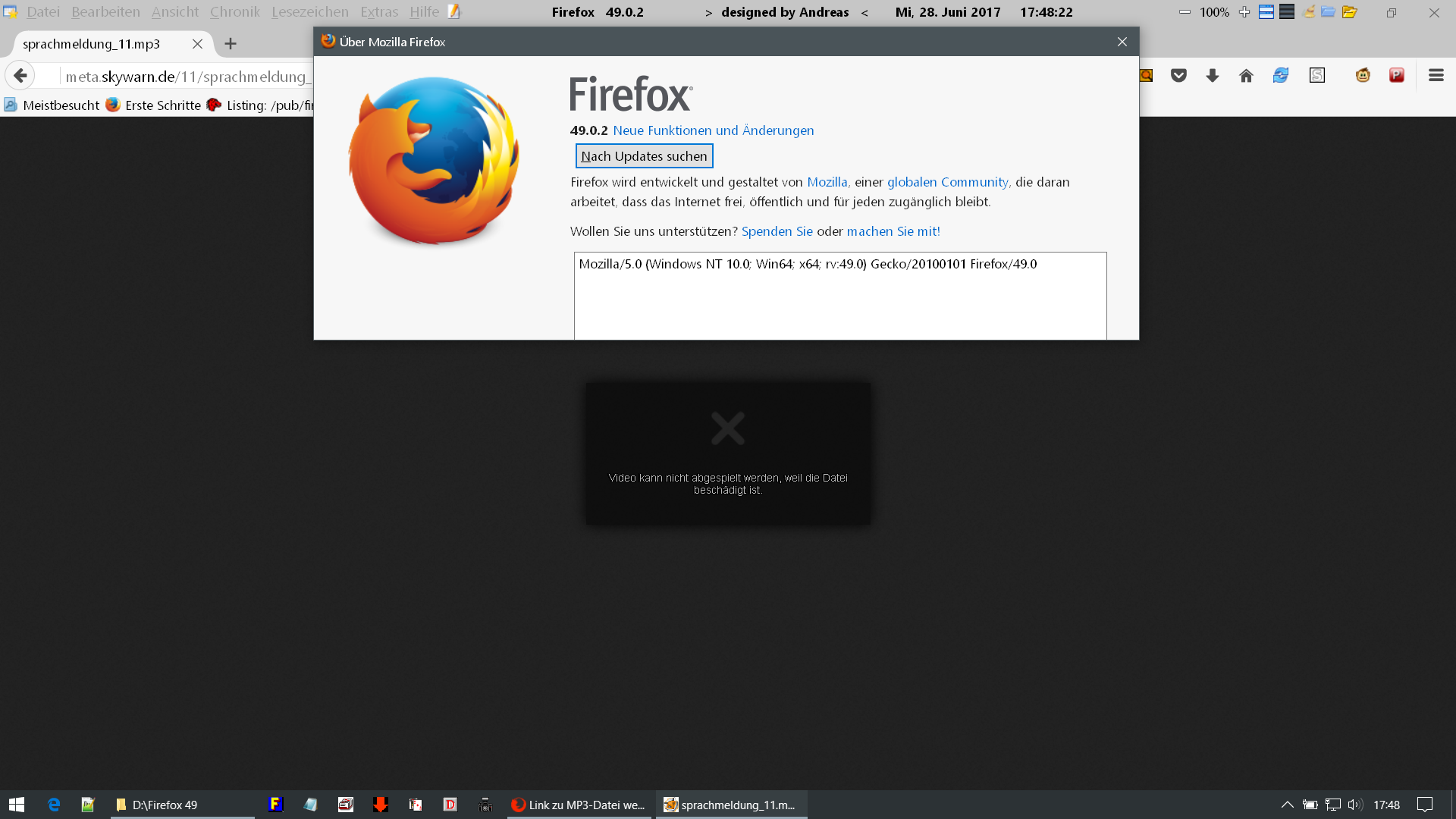Screen dimensions: 1456x819
Task: Zoom in with the plus icon
Action: pyautogui.click(x=1244, y=12)
